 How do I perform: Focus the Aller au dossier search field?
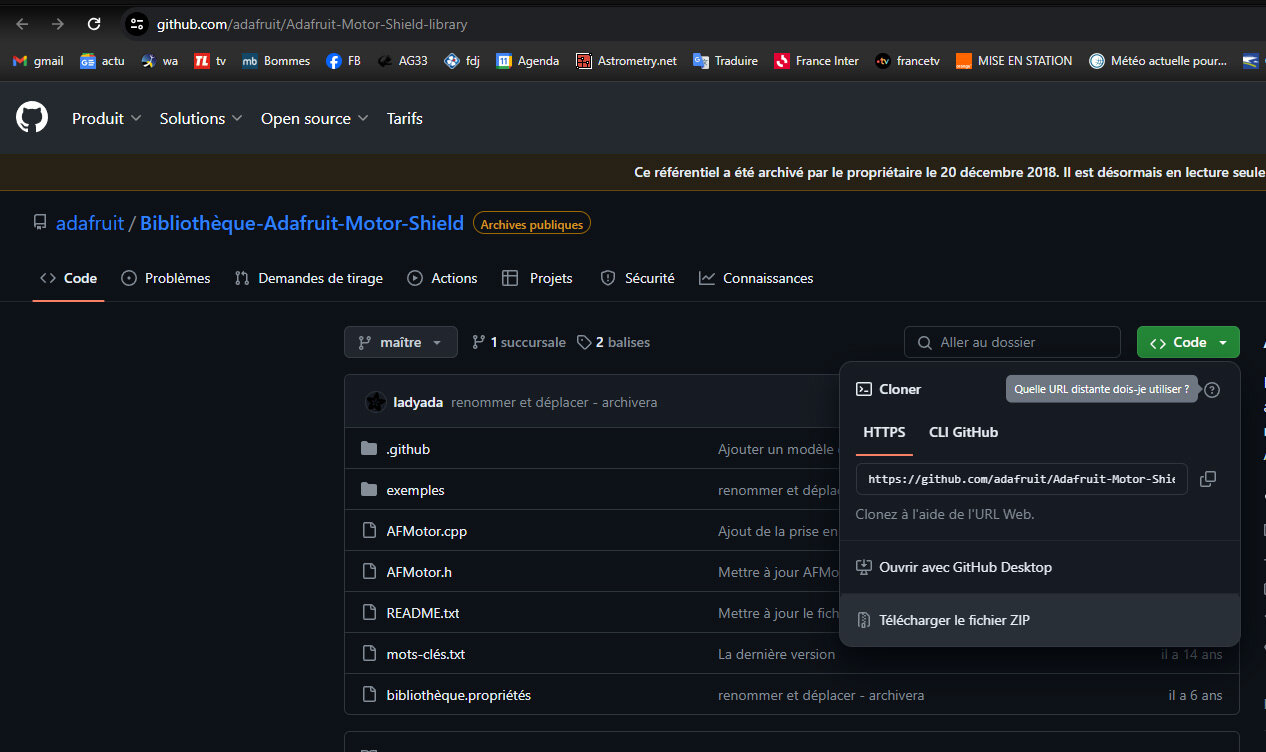tap(1012, 342)
